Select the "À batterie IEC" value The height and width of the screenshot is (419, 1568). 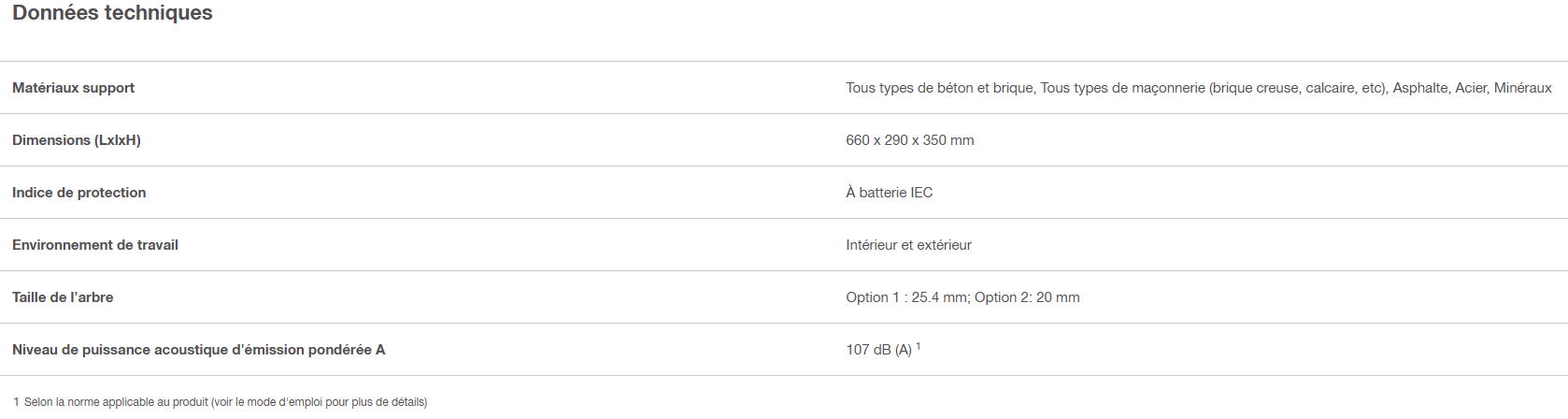click(x=889, y=193)
